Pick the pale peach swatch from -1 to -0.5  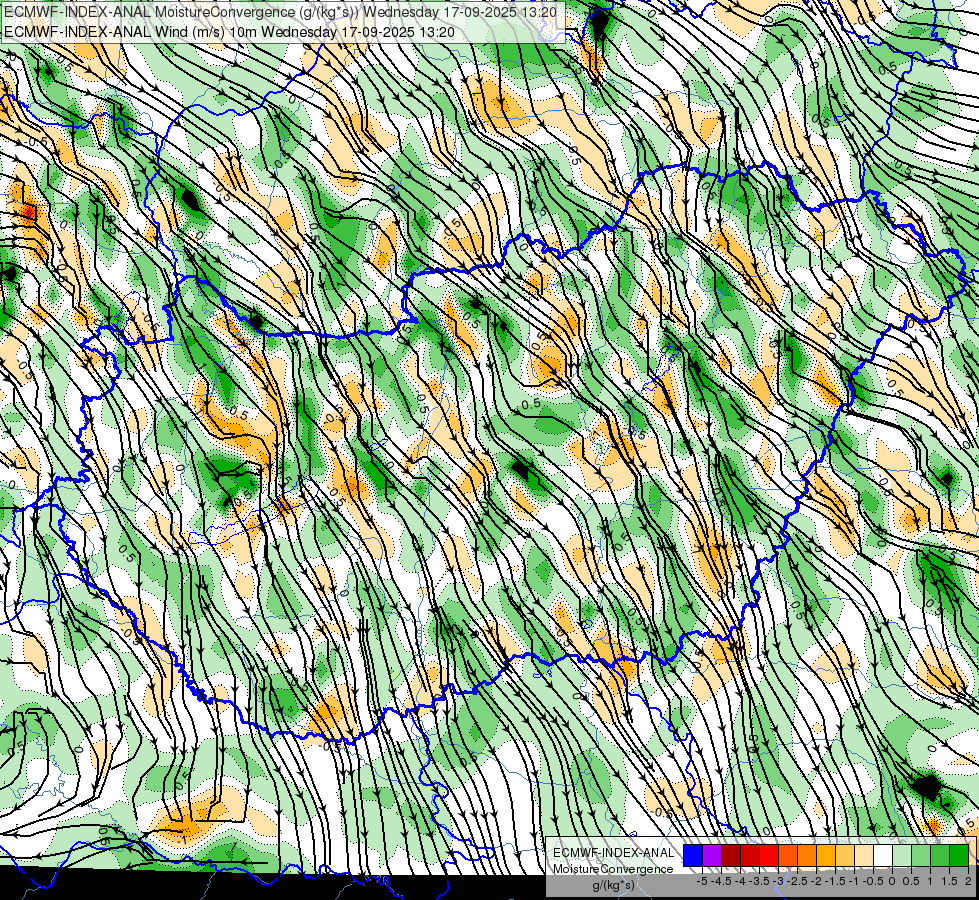[x=864, y=856]
